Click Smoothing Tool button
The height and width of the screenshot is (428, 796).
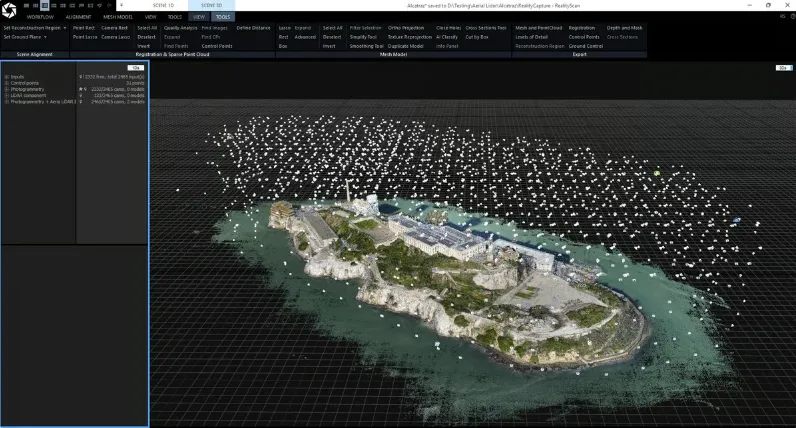tap(367, 46)
